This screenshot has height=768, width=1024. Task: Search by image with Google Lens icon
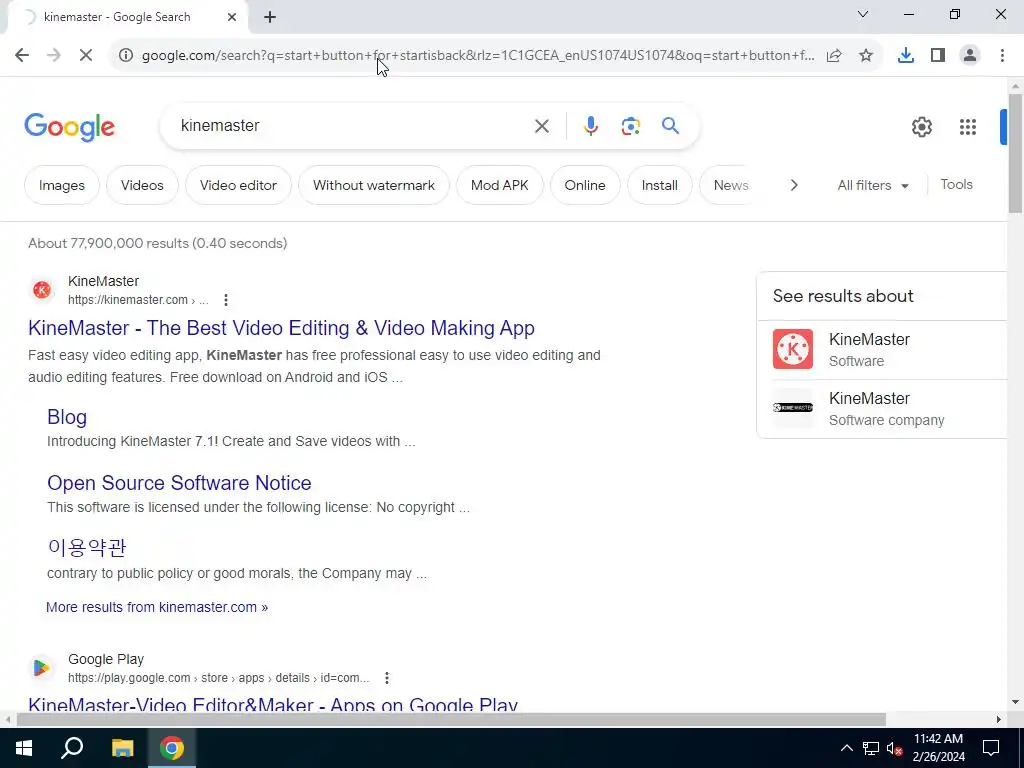tap(630, 126)
